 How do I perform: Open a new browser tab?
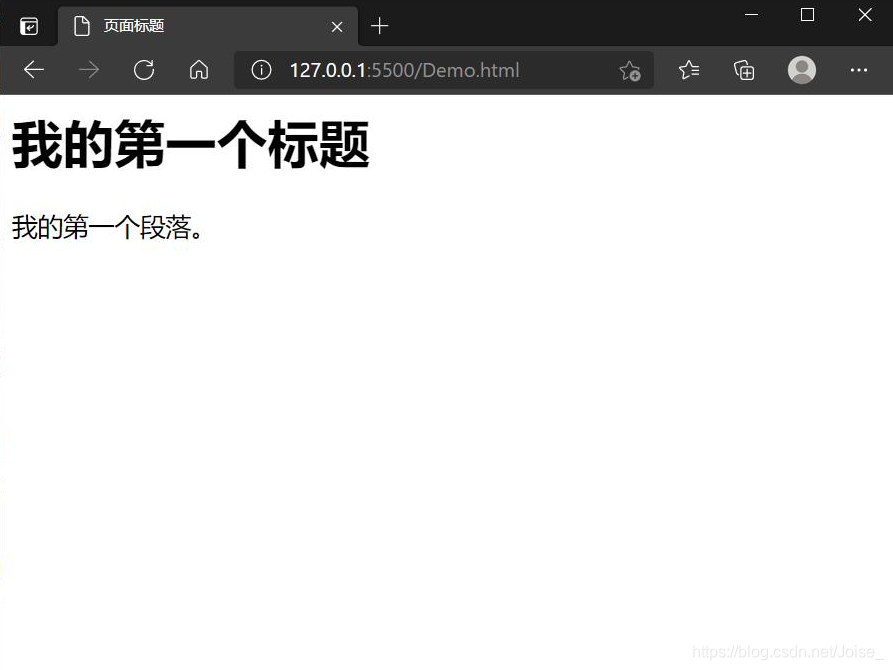[x=379, y=25]
